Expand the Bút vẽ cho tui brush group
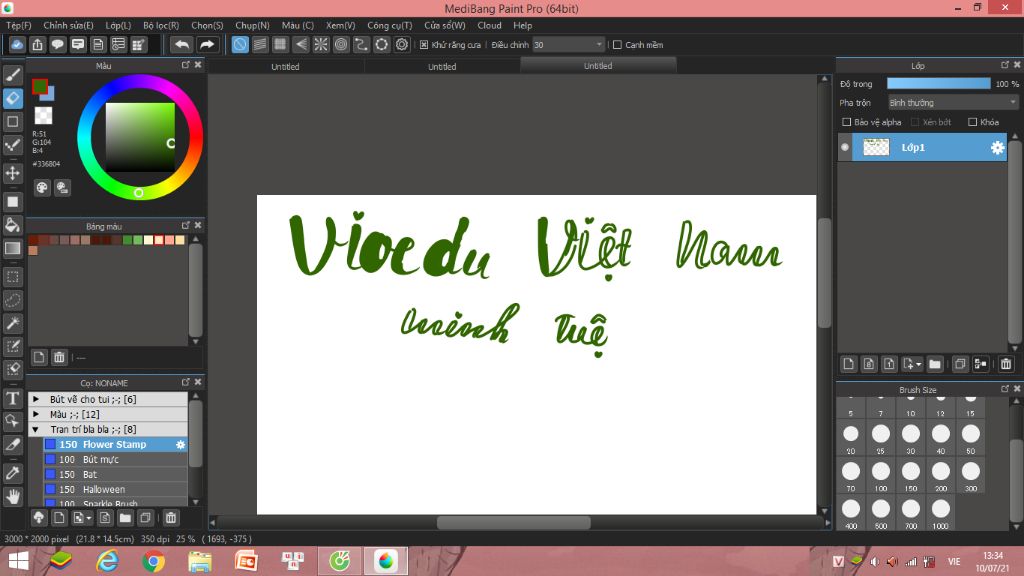1024x576 pixels. (x=36, y=399)
